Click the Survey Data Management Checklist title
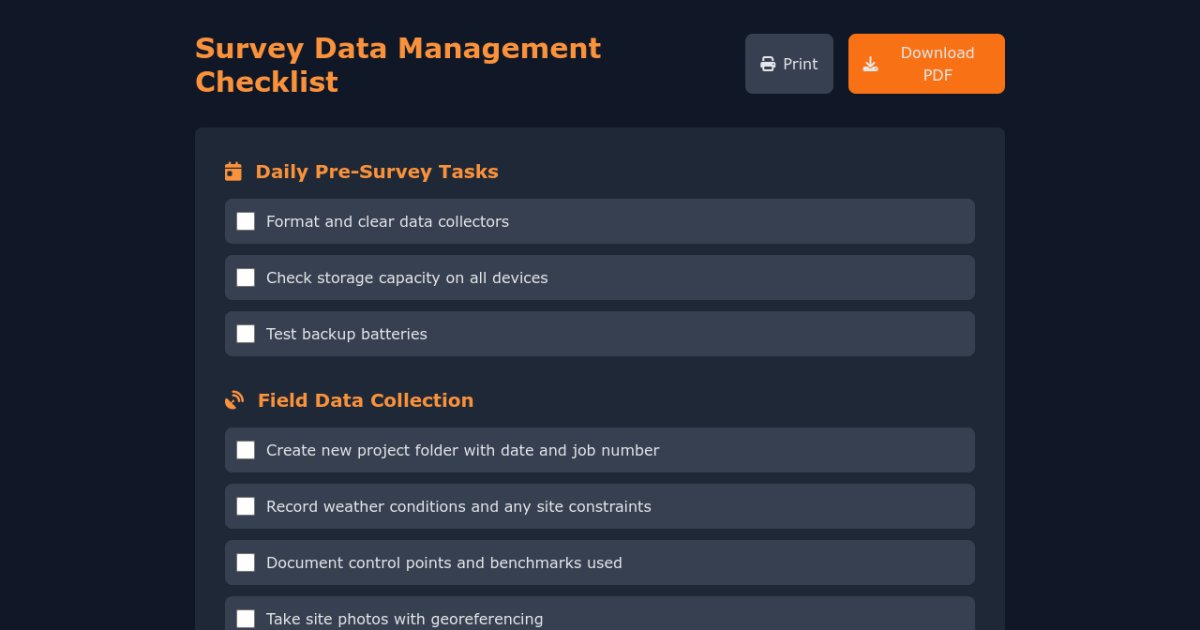The height and width of the screenshot is (630, 1200). coord(398,64)
